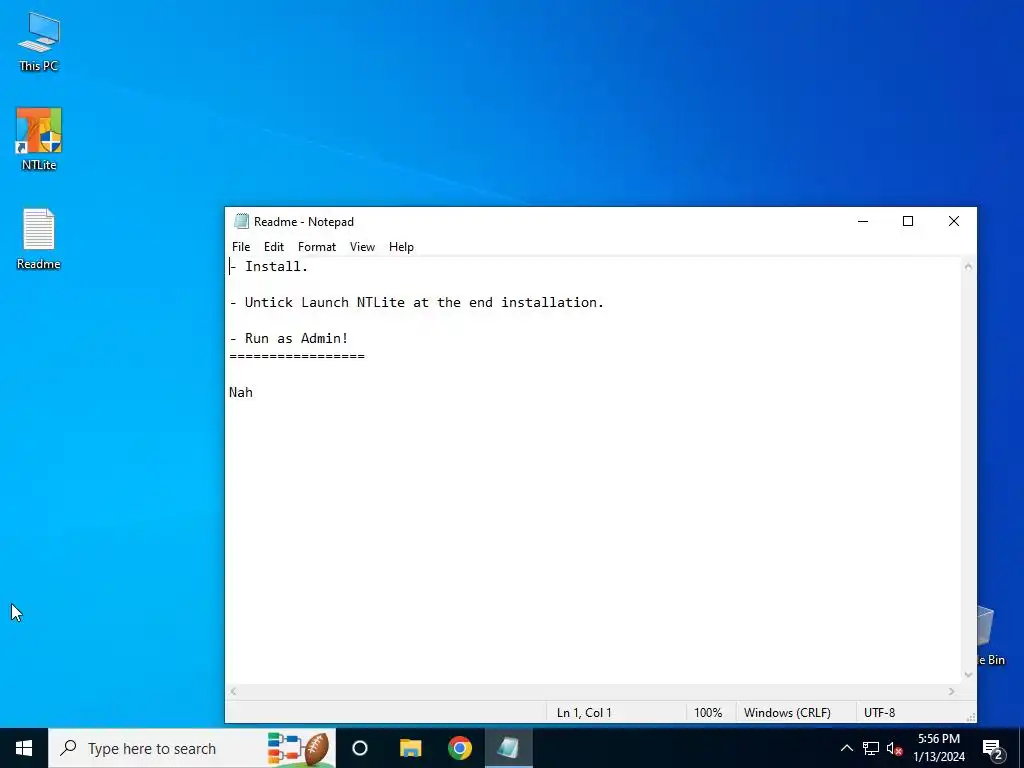Open the View menu in Notepad
This screenshot has height=768, width=1024.
(x=362, y=247)
